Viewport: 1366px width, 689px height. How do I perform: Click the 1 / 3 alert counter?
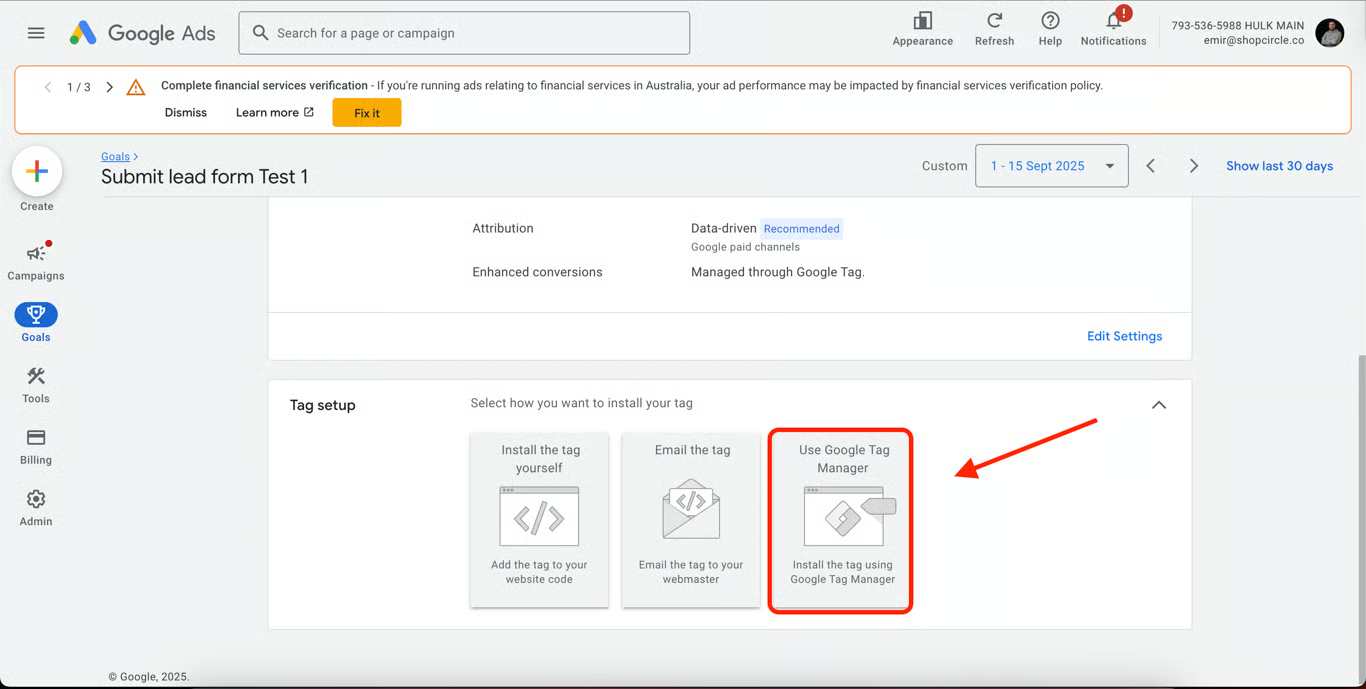(79, 87)
